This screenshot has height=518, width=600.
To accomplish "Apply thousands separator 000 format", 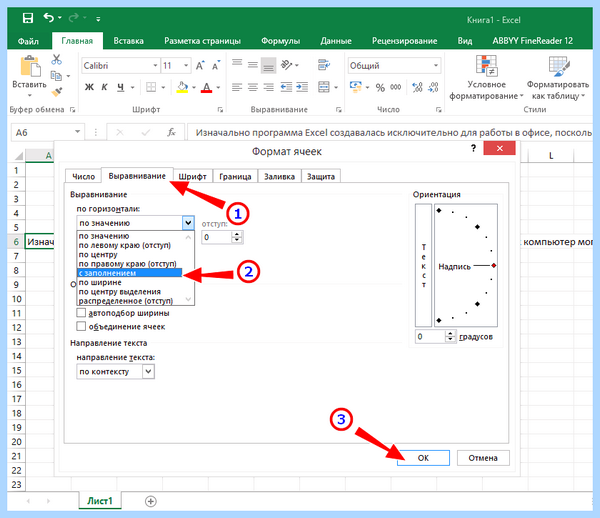I will pos(396,88).
